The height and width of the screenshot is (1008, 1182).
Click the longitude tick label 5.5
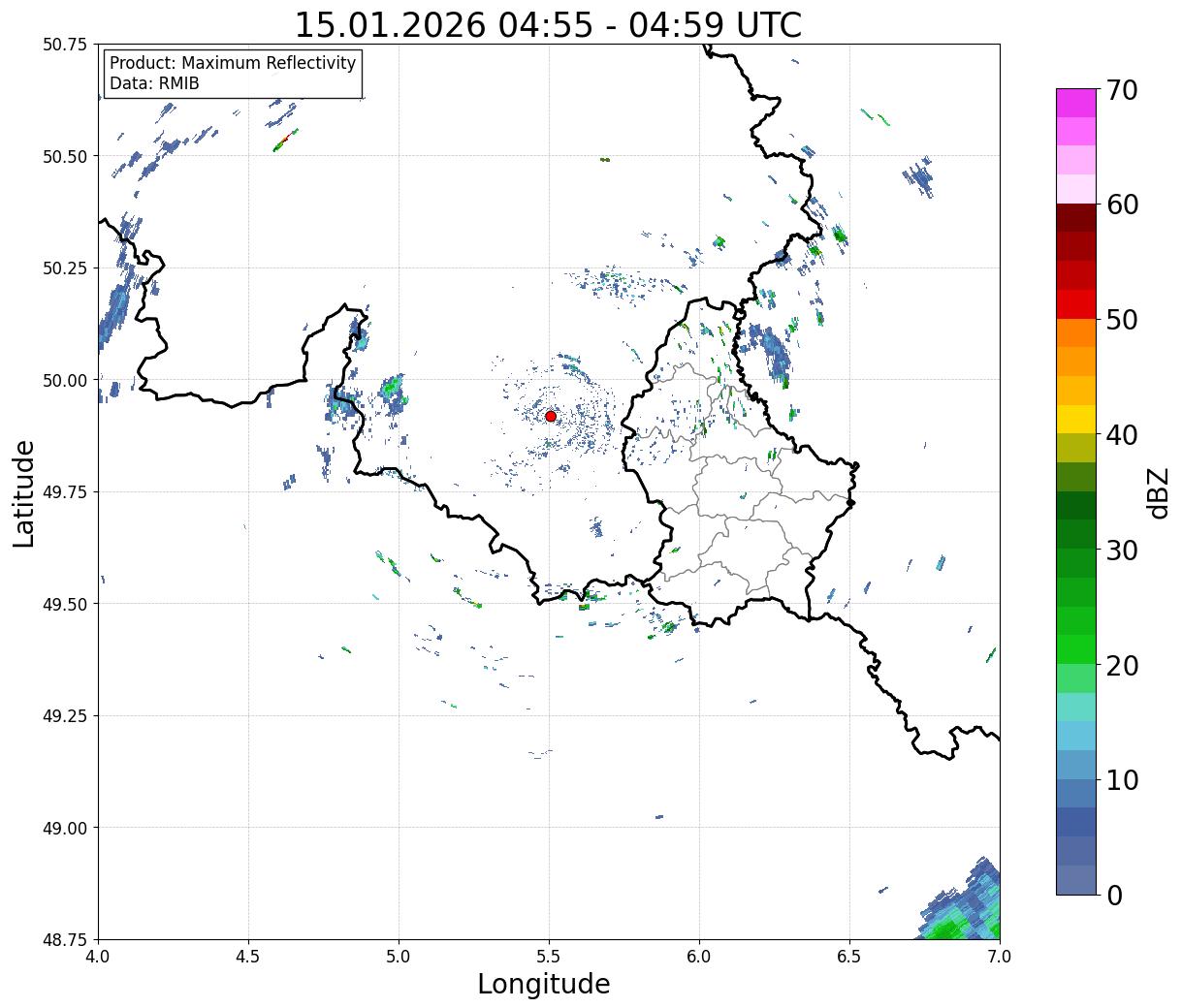549,957
